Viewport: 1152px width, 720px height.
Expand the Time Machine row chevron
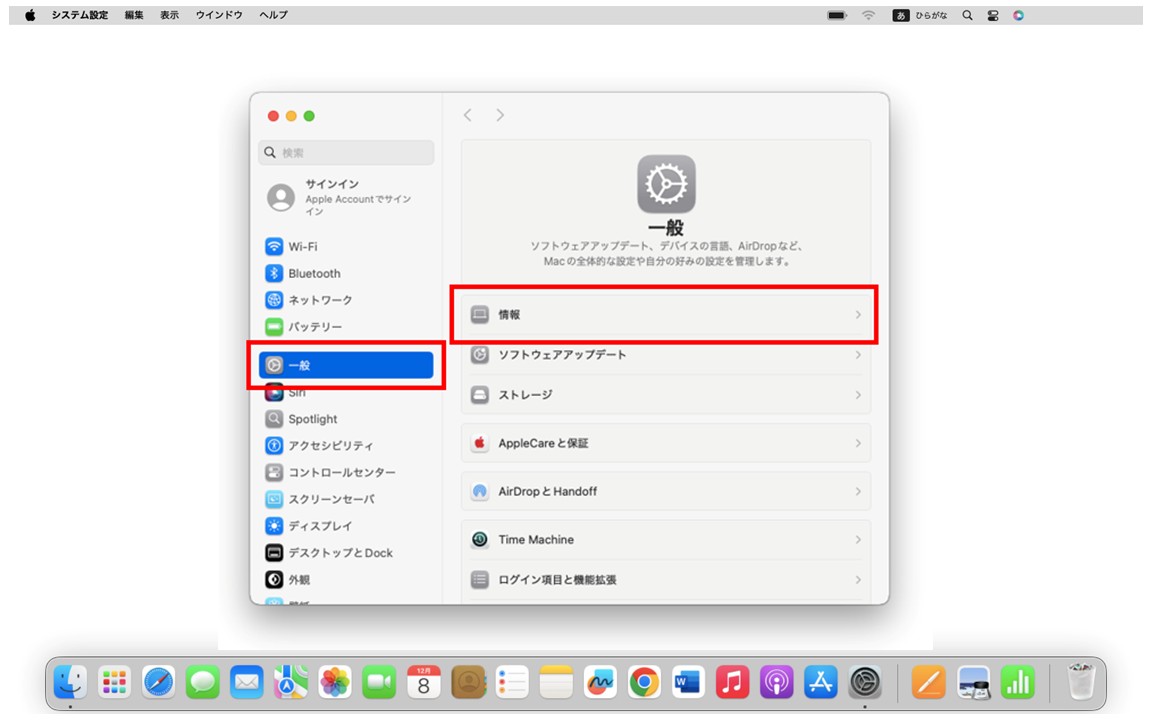pyautogui.click(x=858, y=539)
